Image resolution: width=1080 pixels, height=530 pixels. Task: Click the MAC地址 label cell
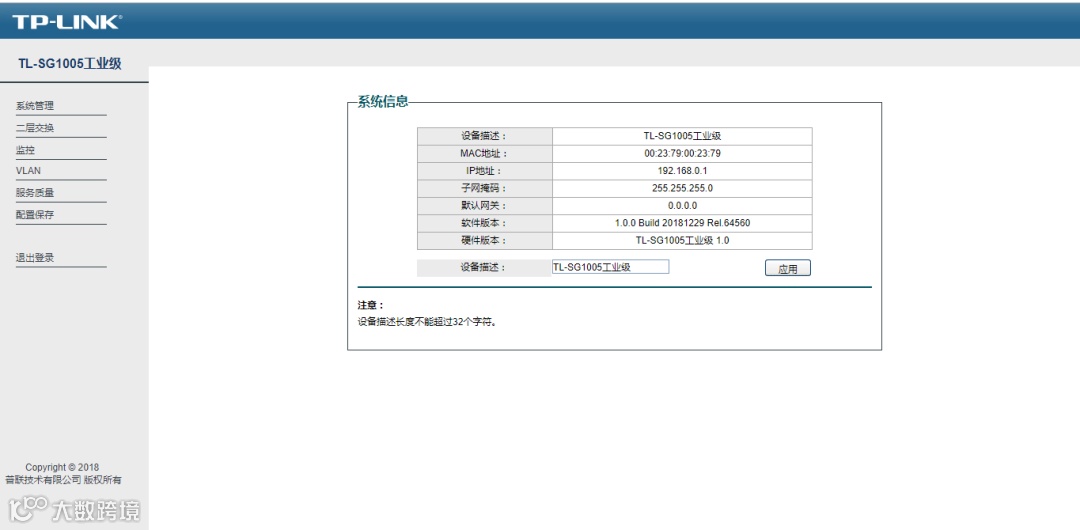[484, 153]
